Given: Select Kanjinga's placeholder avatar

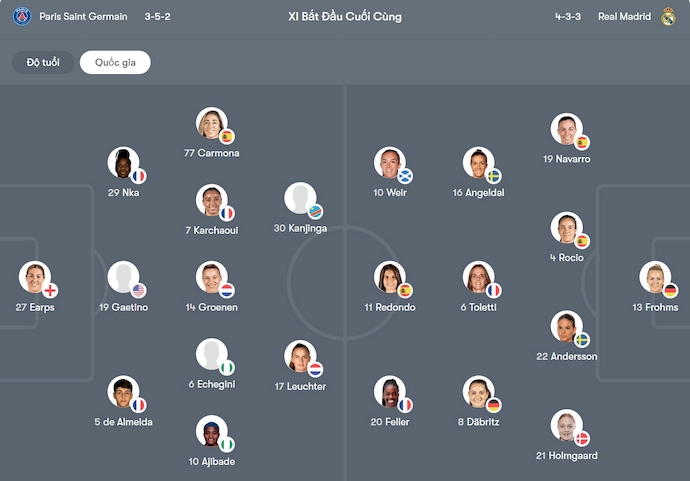Looking at the screenshot, I should tap(299, 198).
